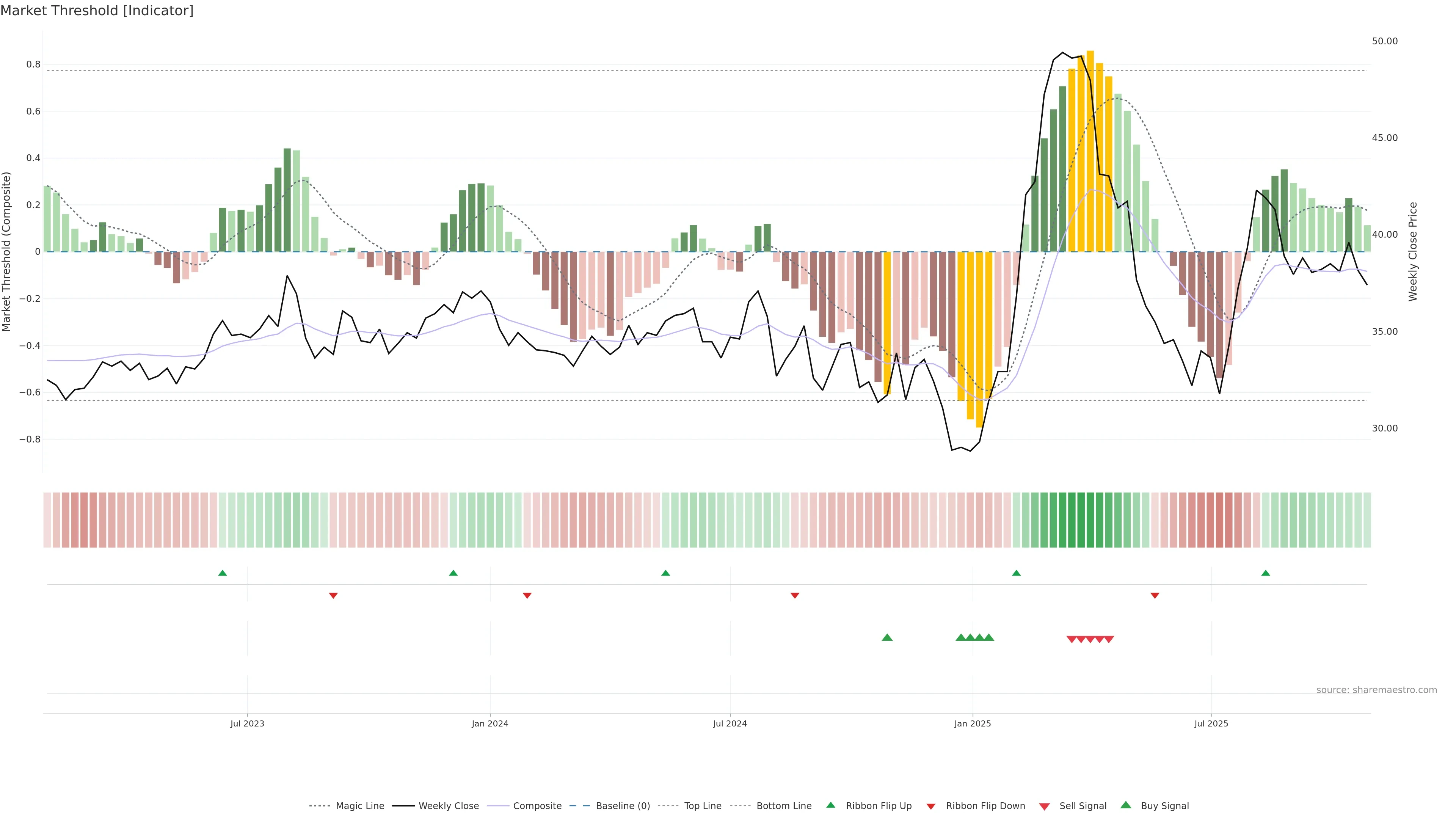Viewport: 1456px width, 819px height.
Task: Click the Weekly Close Price axis title
Action: 1412,251
